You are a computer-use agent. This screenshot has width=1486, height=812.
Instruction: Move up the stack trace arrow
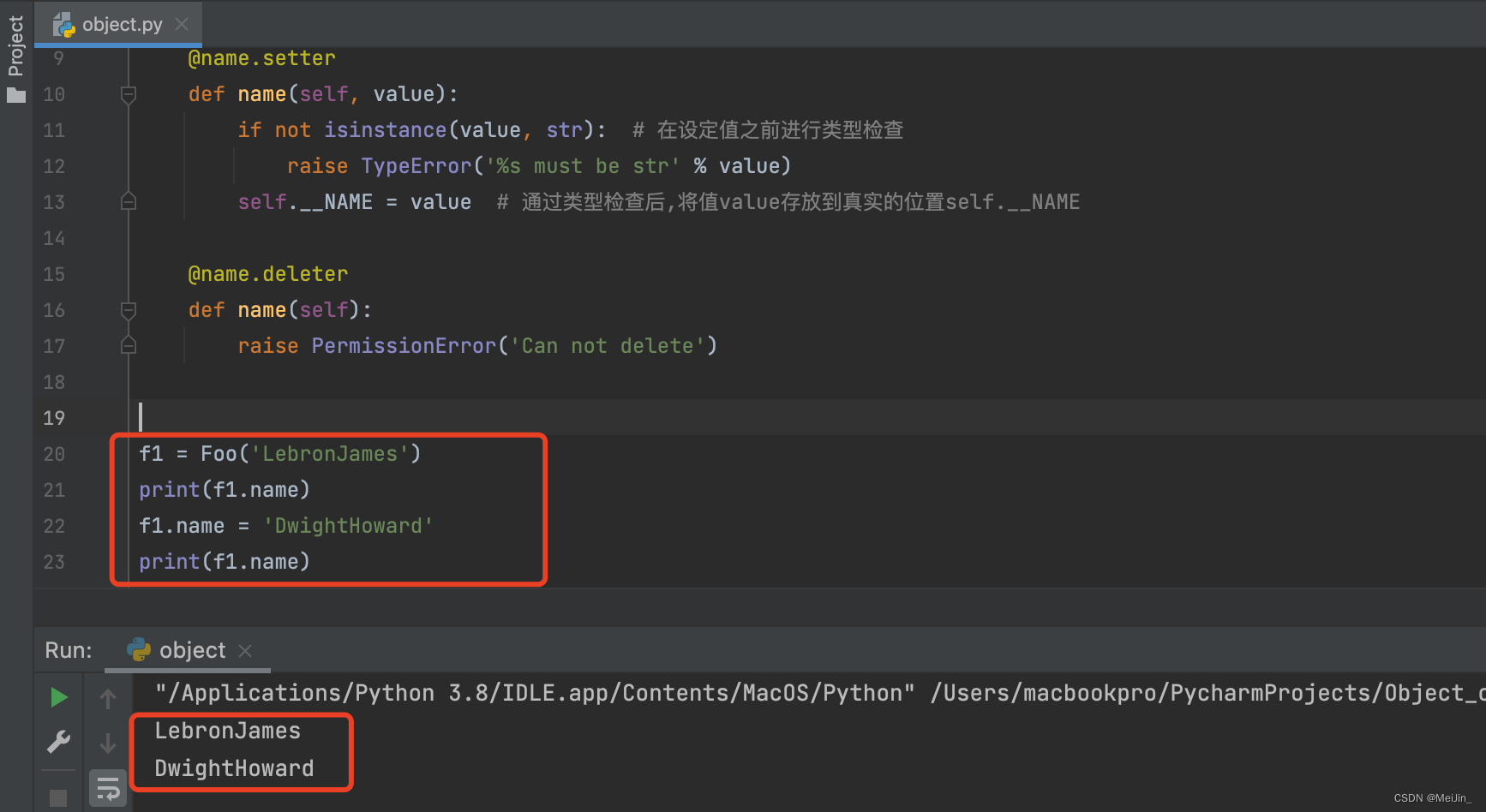click(x=108, y=699)
